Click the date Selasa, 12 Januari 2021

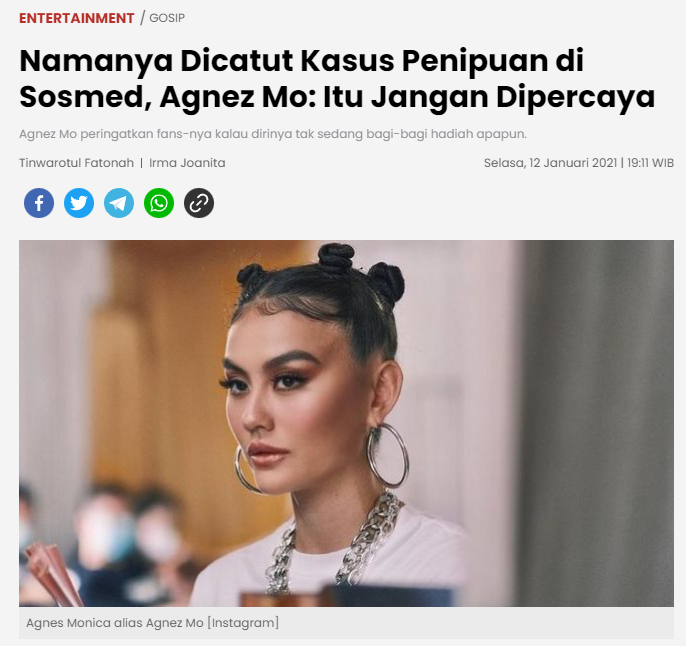(x=550, y=163)
